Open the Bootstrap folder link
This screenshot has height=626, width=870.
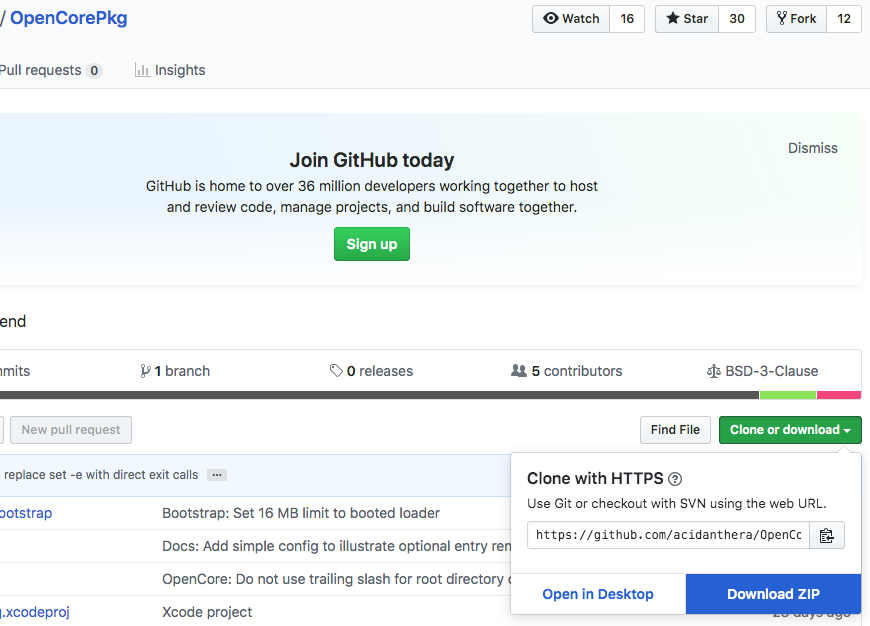[x=26, y=513]
